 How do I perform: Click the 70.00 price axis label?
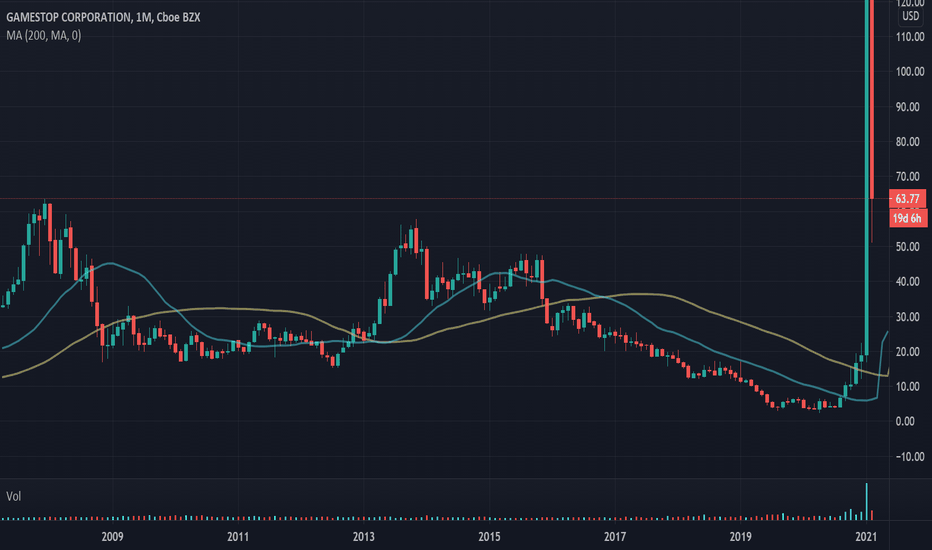pos(908,177)
